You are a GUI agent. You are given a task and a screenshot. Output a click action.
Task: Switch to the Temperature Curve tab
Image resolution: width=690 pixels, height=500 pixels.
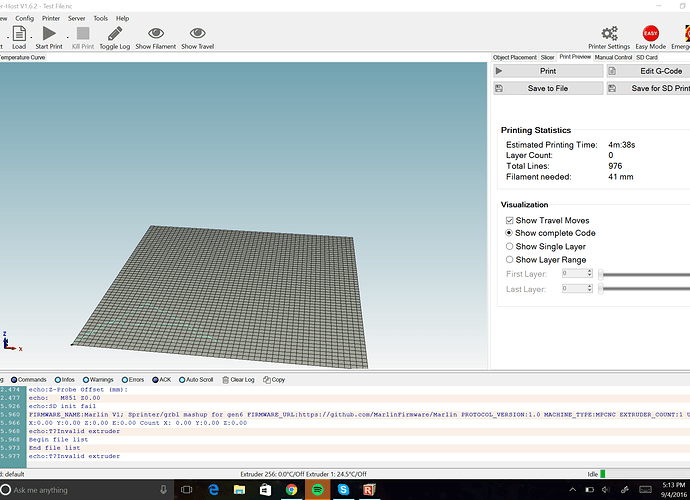coord(22,57)
